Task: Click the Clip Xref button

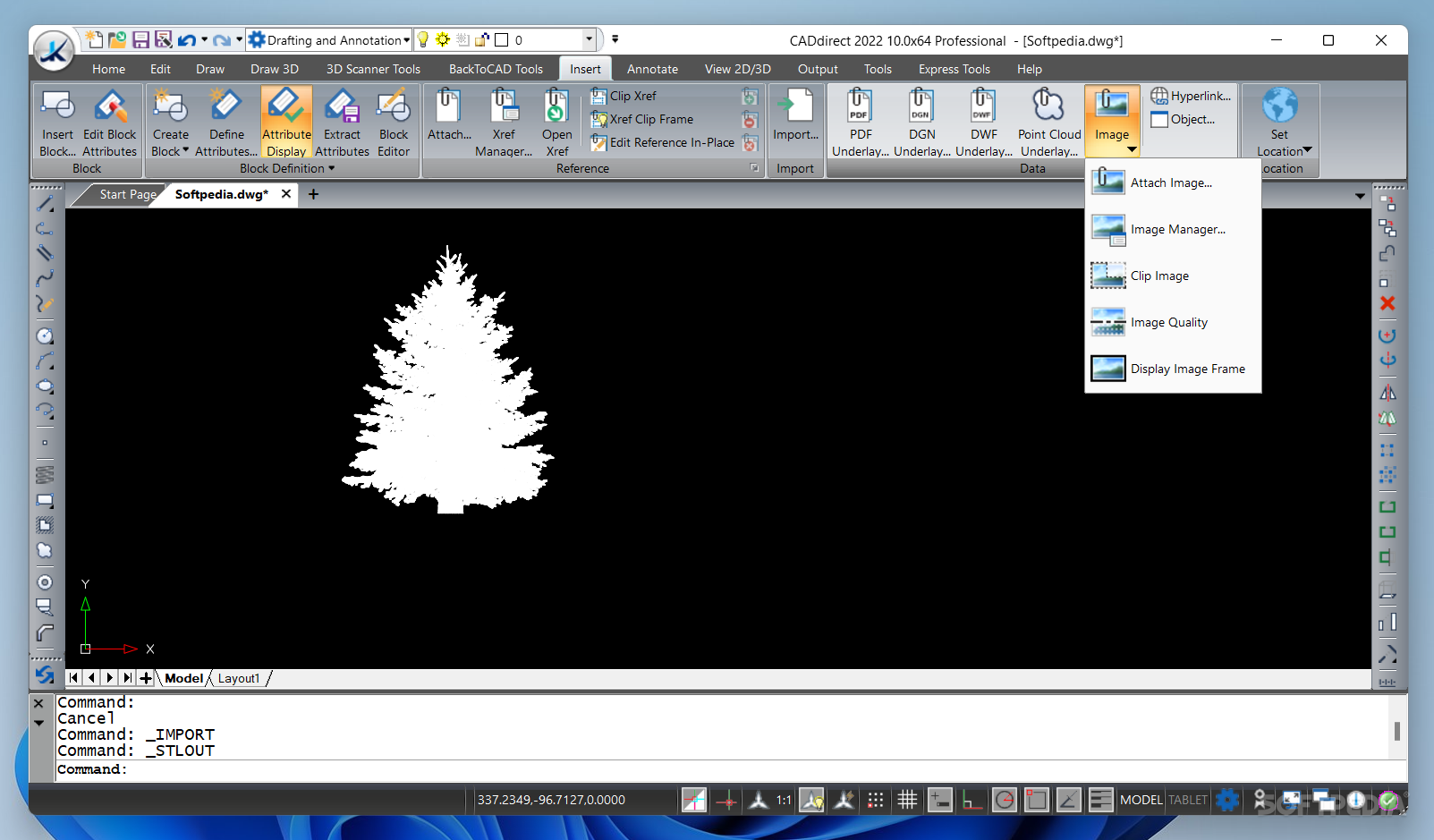Action: tap(624, 96)
